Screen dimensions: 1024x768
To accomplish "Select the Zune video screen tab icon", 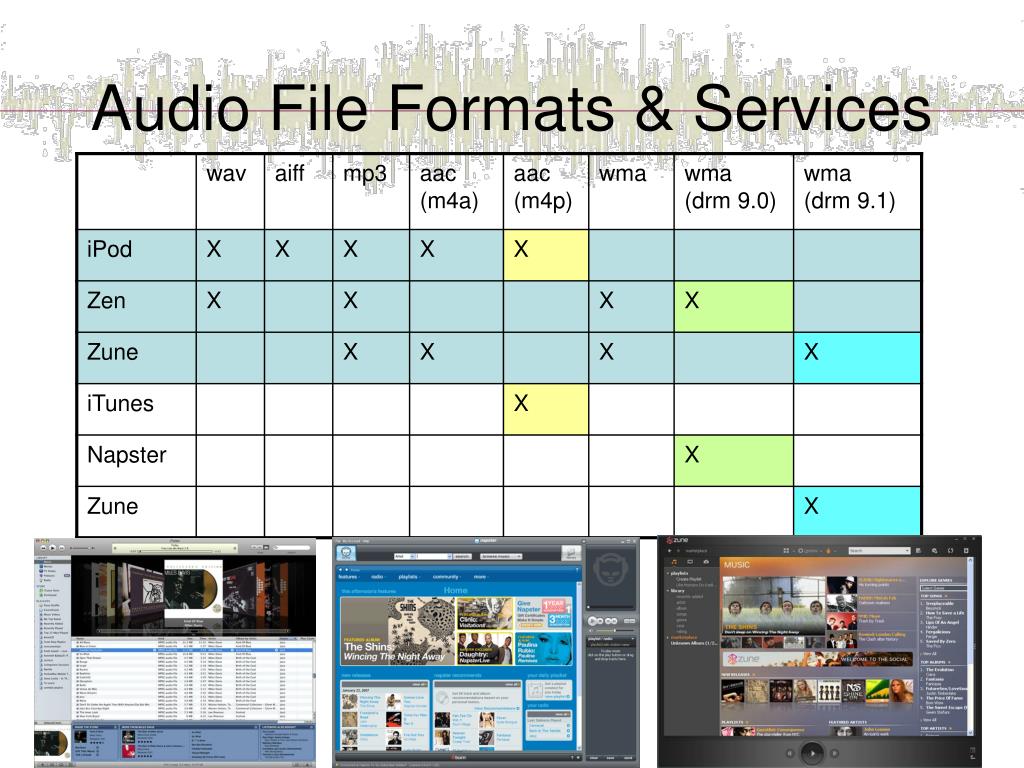I will 690,562.
